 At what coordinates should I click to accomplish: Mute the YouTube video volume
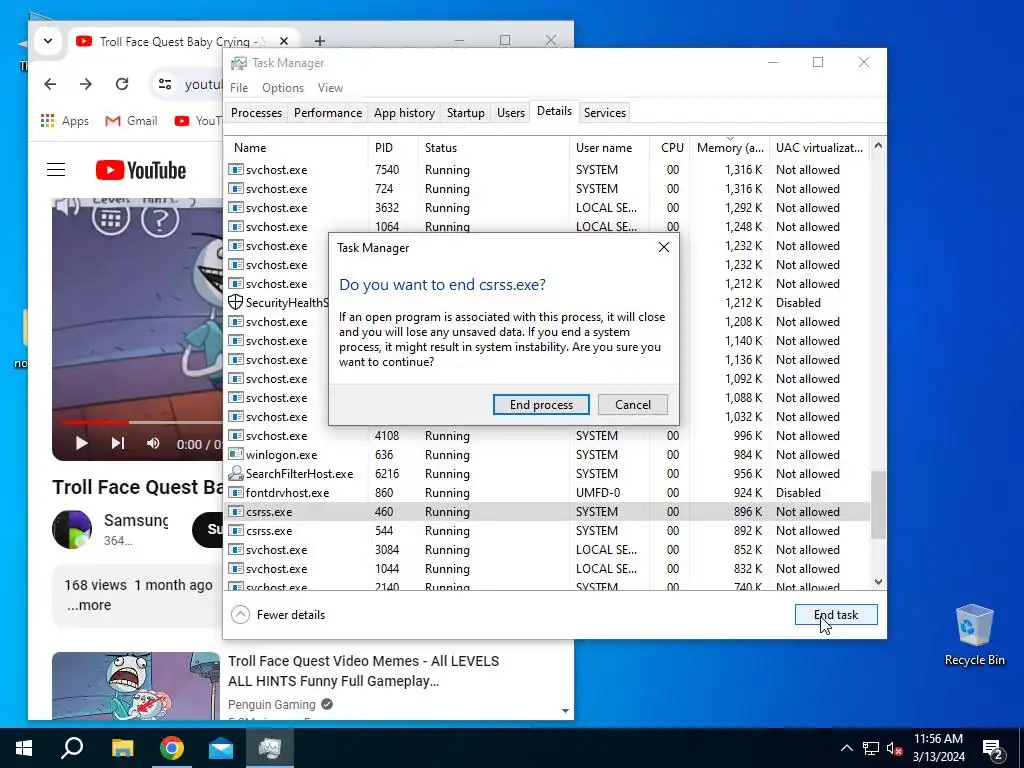point(153,443)
